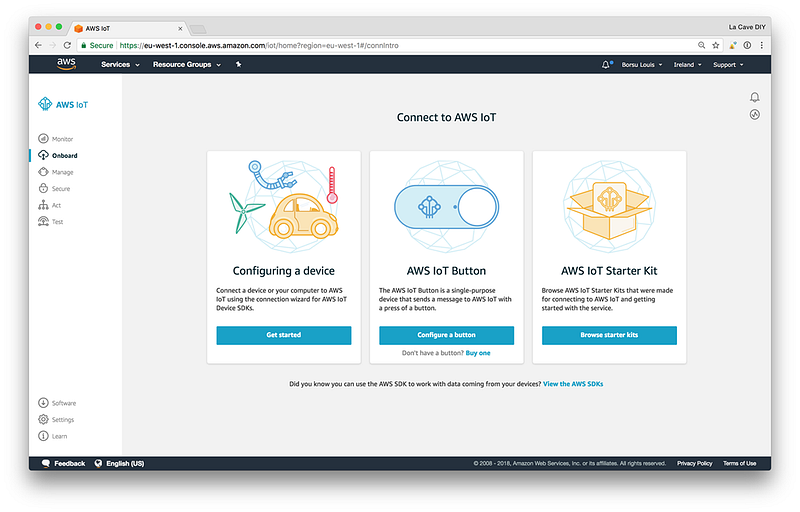Click the Feedback footer link
The width and height of the screenshot is (800, 512).
tap(69, 463)
